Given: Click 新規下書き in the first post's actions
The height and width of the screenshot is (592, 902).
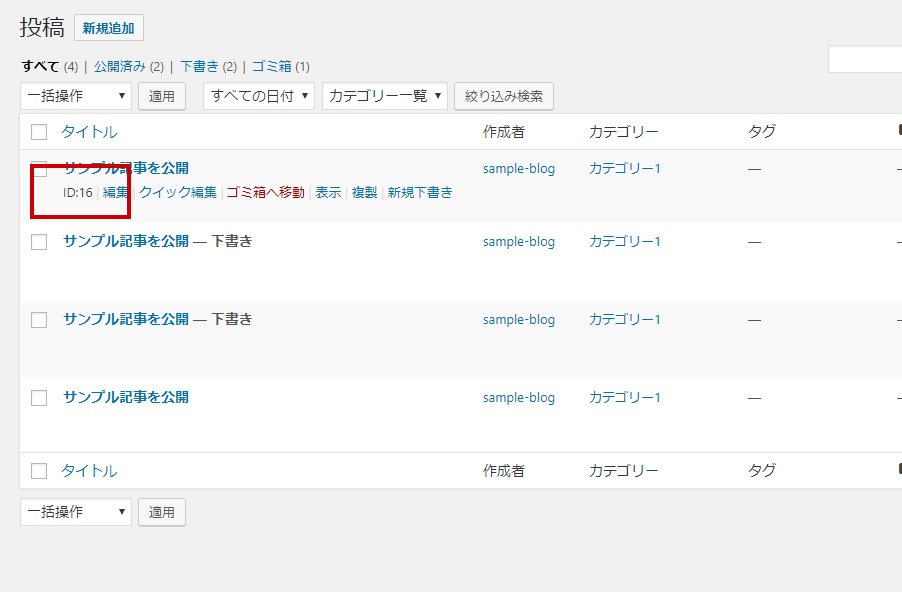Looking at the screenshot, I should 420,193.
